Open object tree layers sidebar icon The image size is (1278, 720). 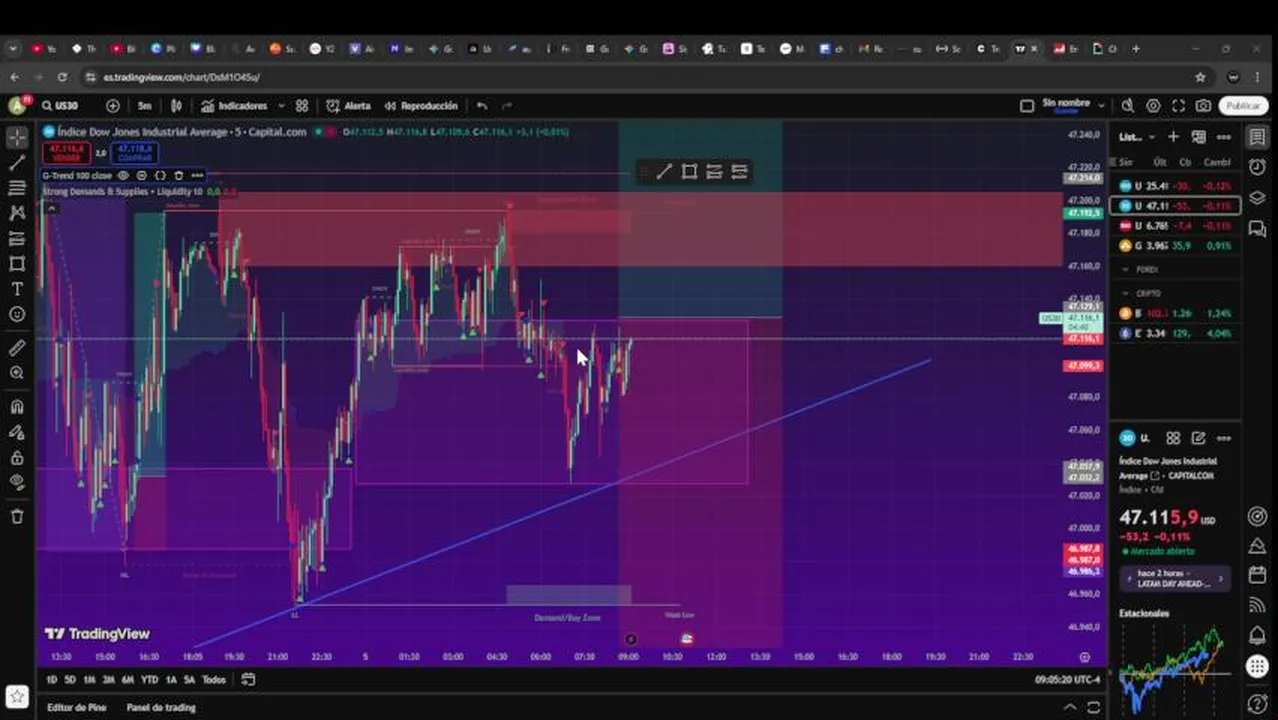(1257, 198)
